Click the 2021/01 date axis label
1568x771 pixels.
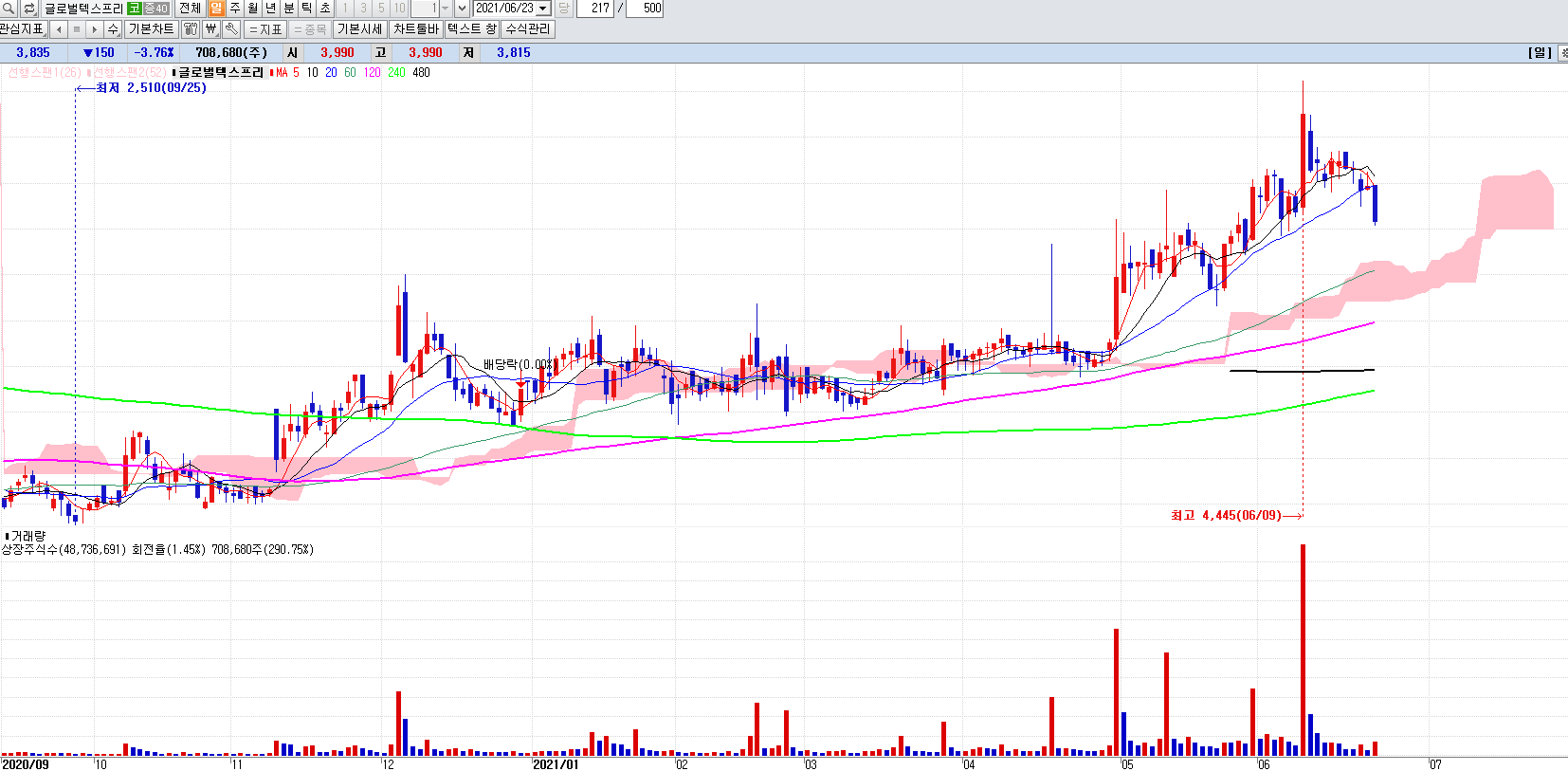556,764
